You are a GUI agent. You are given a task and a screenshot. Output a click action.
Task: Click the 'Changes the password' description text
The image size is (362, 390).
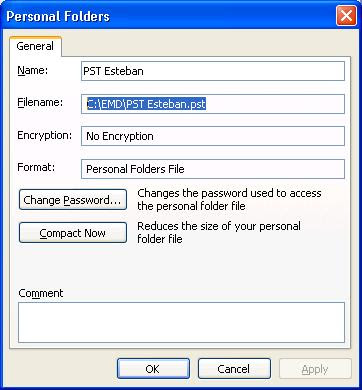coord(229,199)
